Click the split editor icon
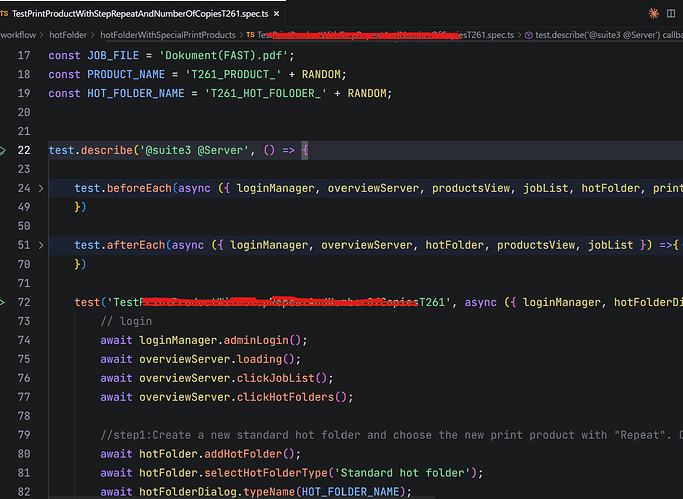Image resolution: width=683 pixels, height=499 pixels. coord(671,13)
